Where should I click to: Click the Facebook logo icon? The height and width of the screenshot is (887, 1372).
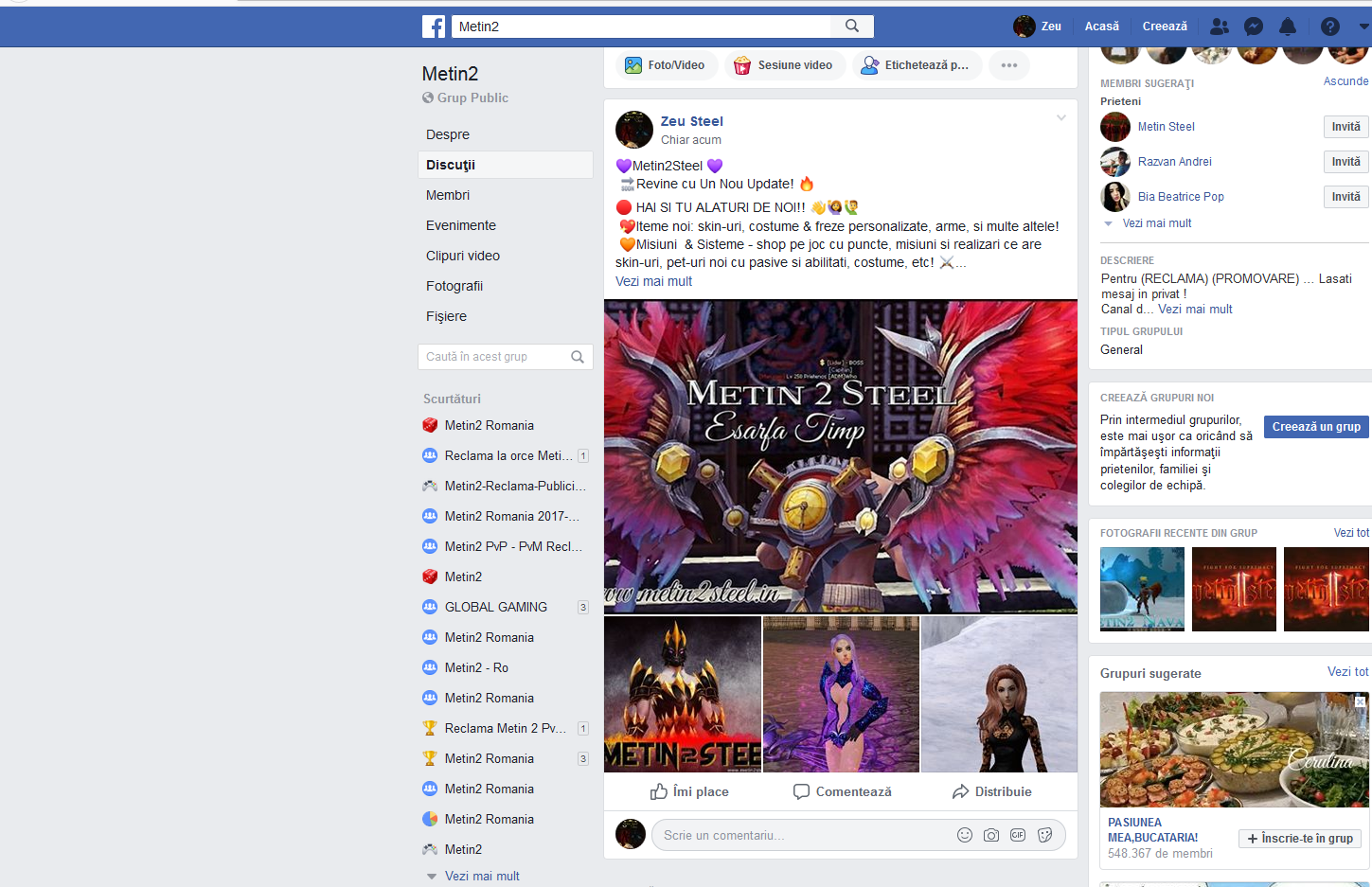434,27
